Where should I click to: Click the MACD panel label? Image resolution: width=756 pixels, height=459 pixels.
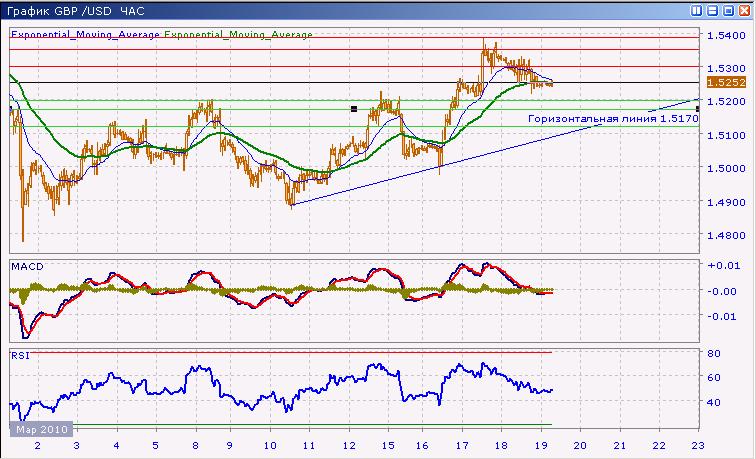[25, 265]
